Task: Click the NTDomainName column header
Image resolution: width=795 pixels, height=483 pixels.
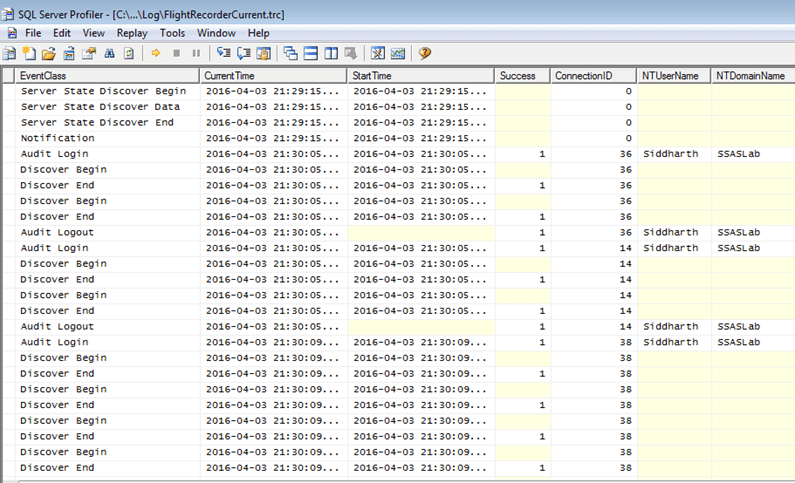Action: [753, 76]
